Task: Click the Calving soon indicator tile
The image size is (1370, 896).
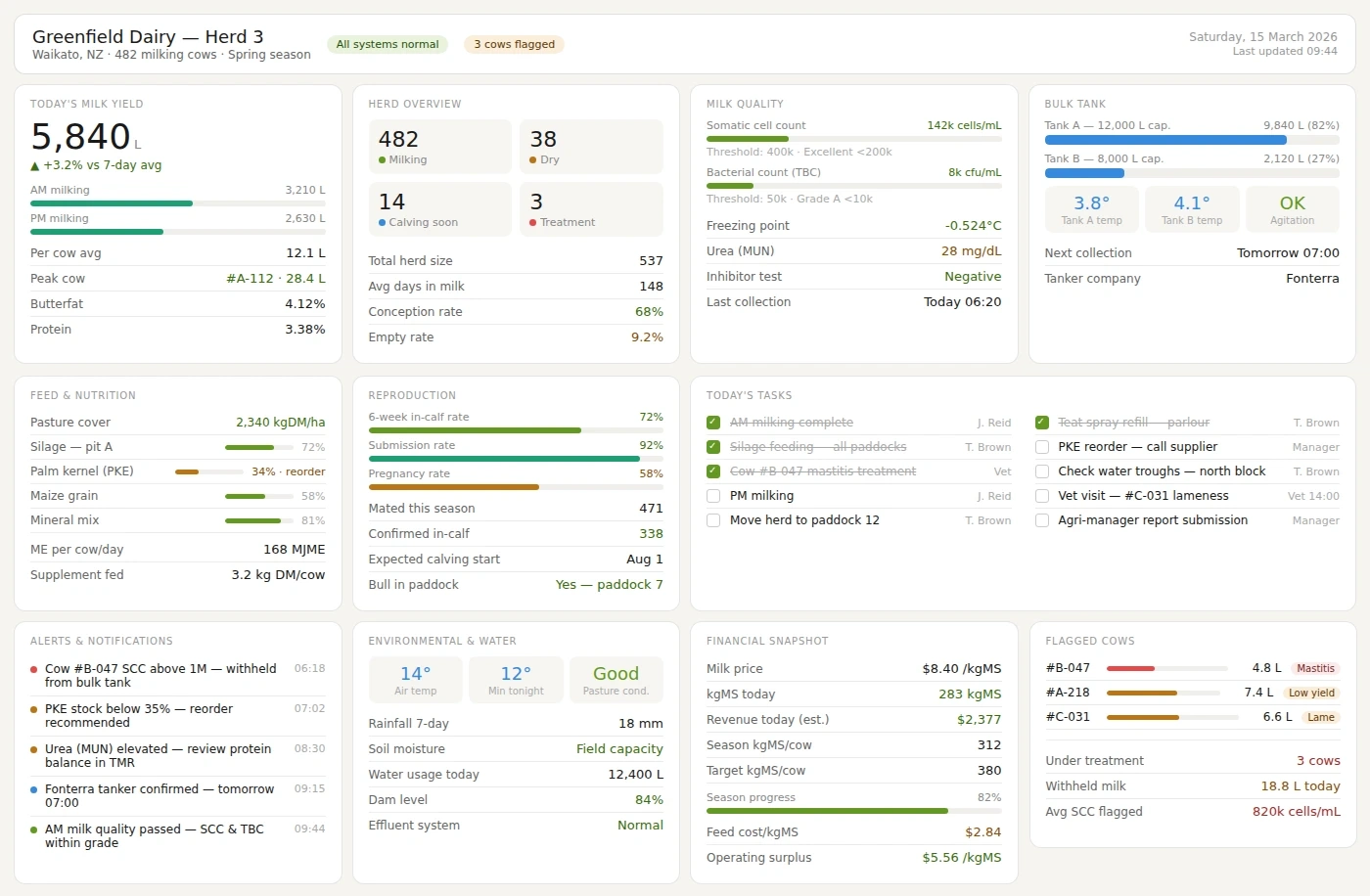Action: click(x=439, y=208)
